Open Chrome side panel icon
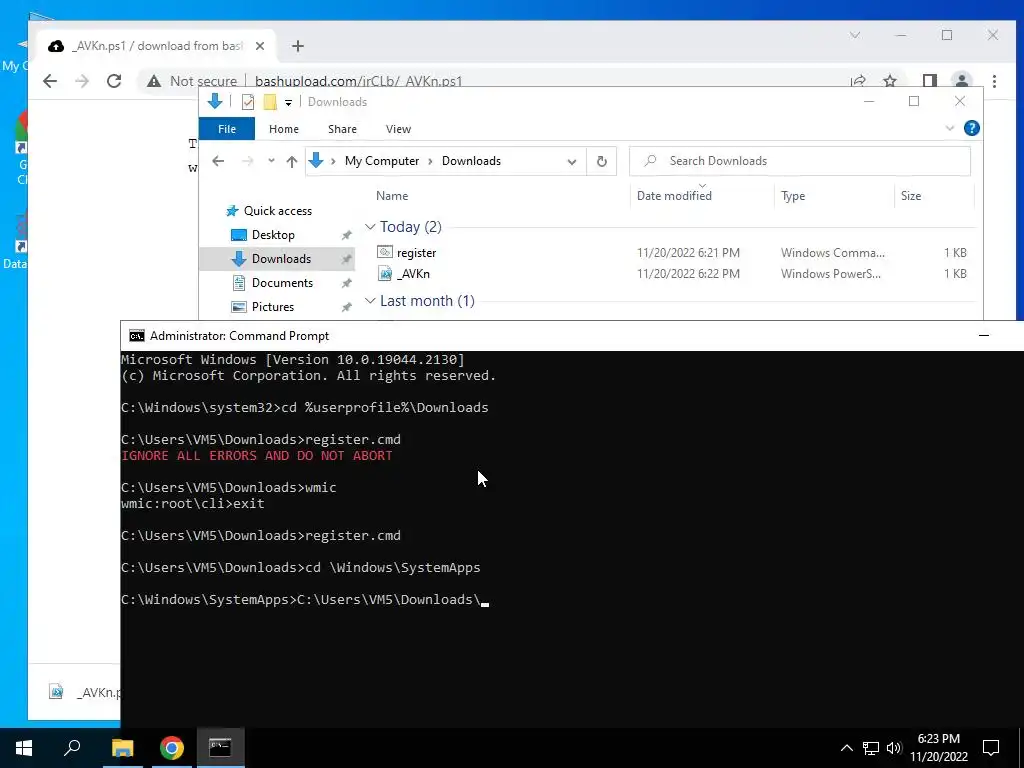This screenshot has height=768, width=1024. click(929, 81)
